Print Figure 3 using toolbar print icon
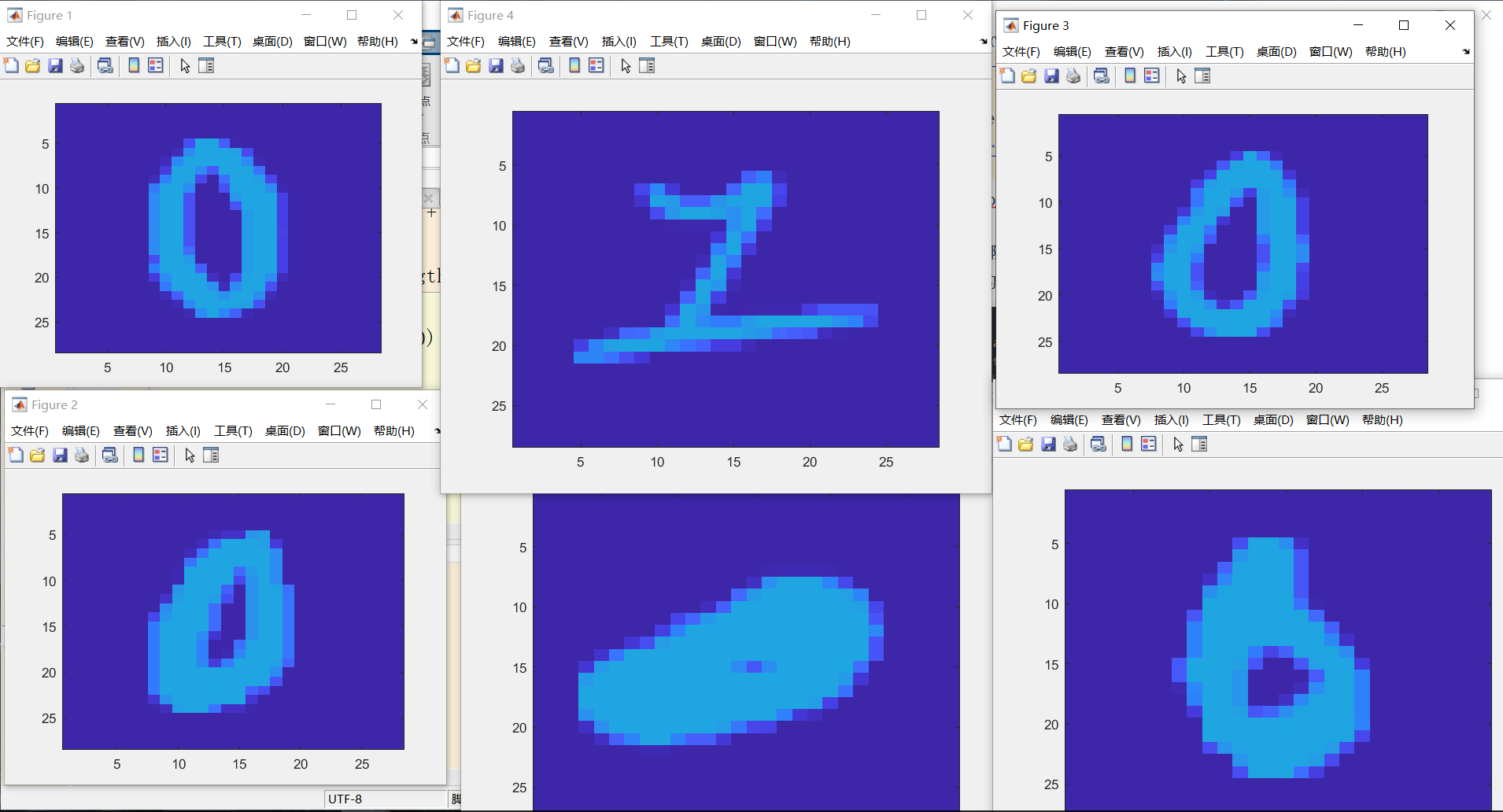The height and width of the screenshot is (812, 1503). coord(1073,76)
